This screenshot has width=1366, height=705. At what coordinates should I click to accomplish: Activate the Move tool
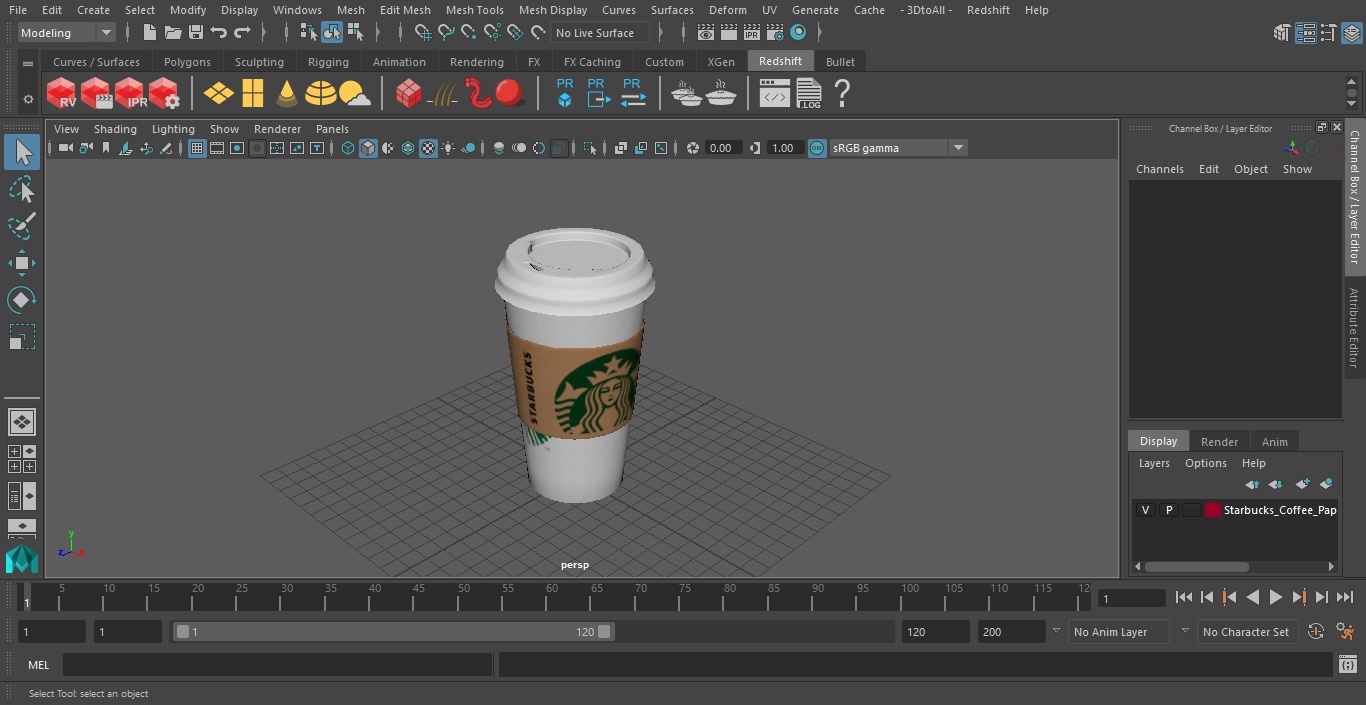coord(22,264)
